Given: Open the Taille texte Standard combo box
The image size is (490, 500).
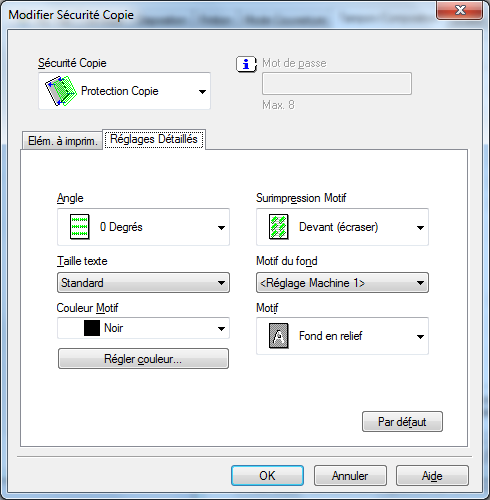Looking at the screenshot, I should point(143,283).
